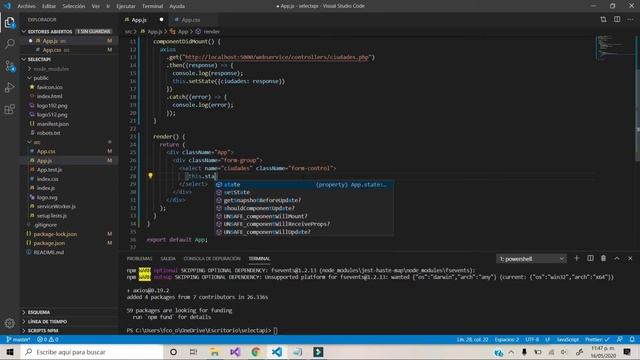Click the Open Changes icon in editor toolbar
Screen dimensions: 640x360
[x=603, y=19]
